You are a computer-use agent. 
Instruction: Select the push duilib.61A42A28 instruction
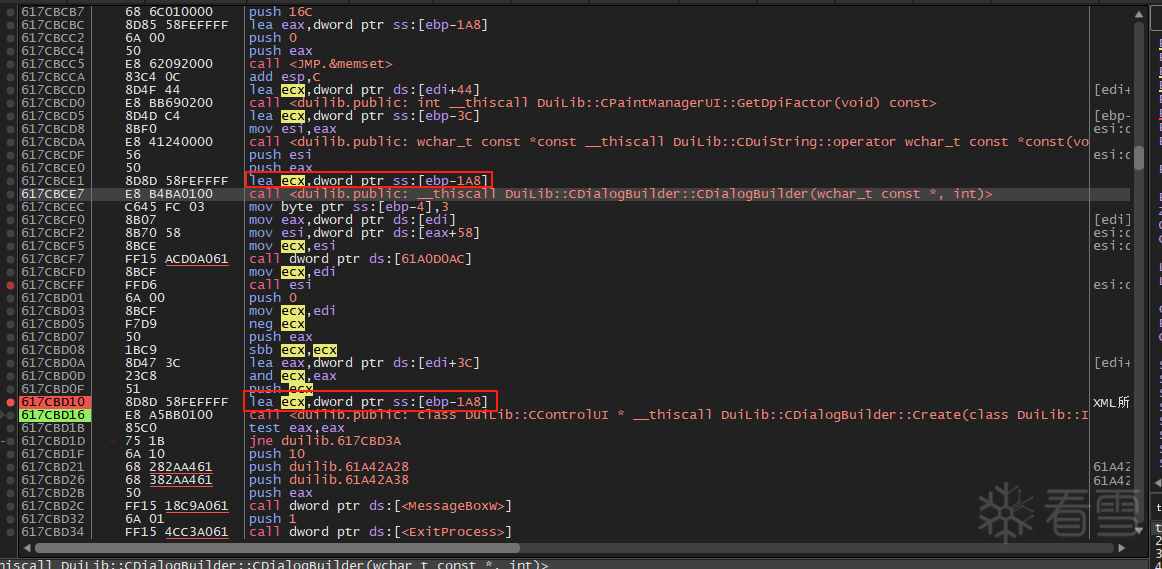[x=328, y=467]
